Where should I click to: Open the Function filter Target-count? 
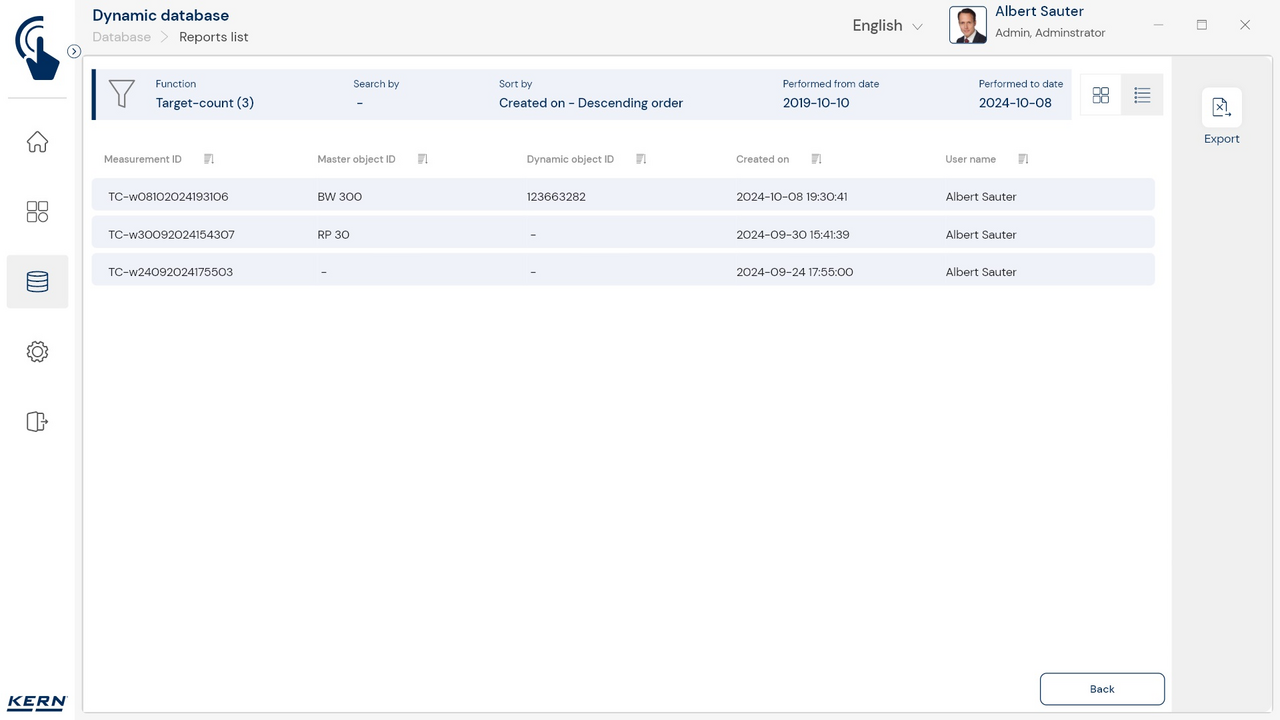coord(204,103)
